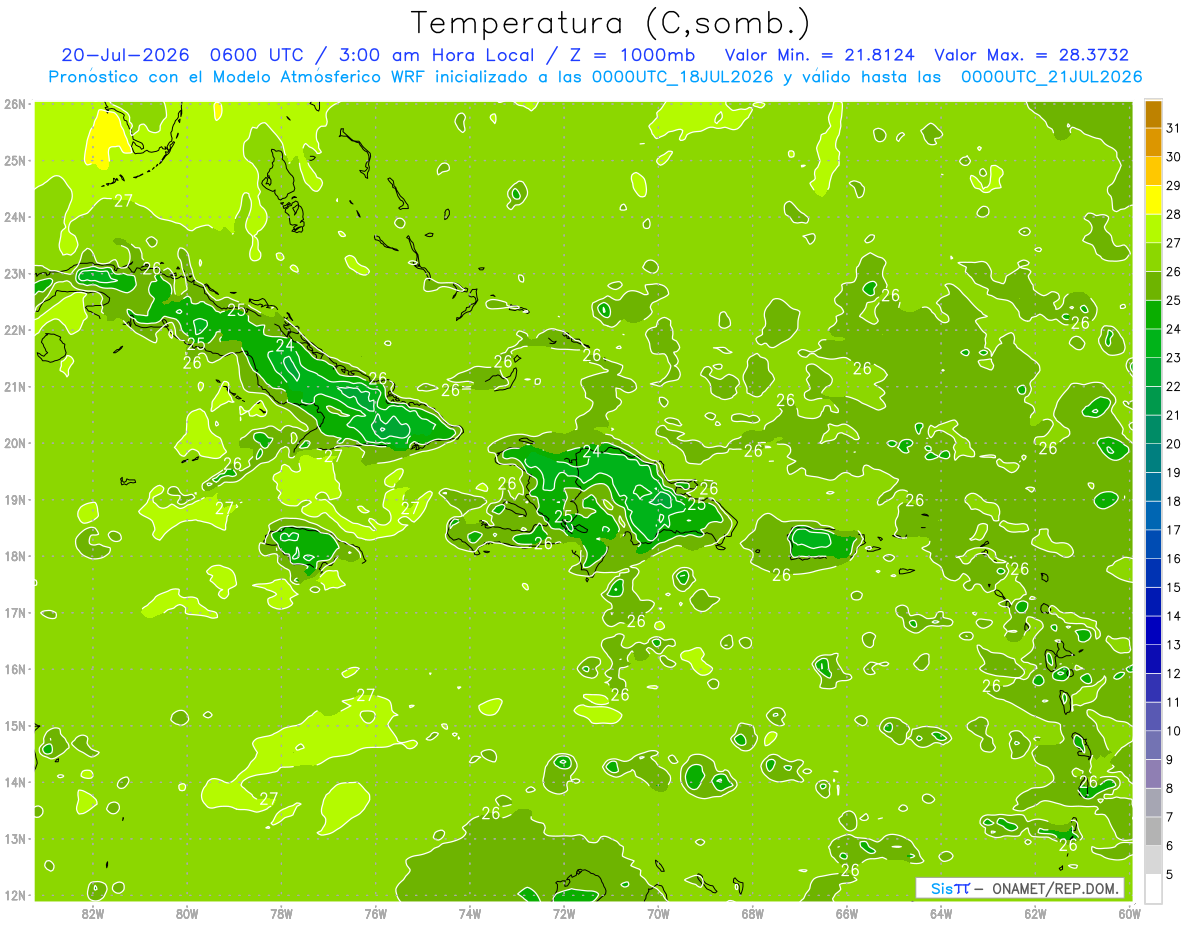Click the '20N' latitude axis label
Viewport: 1200px width, 927px height.
[15, 443]
